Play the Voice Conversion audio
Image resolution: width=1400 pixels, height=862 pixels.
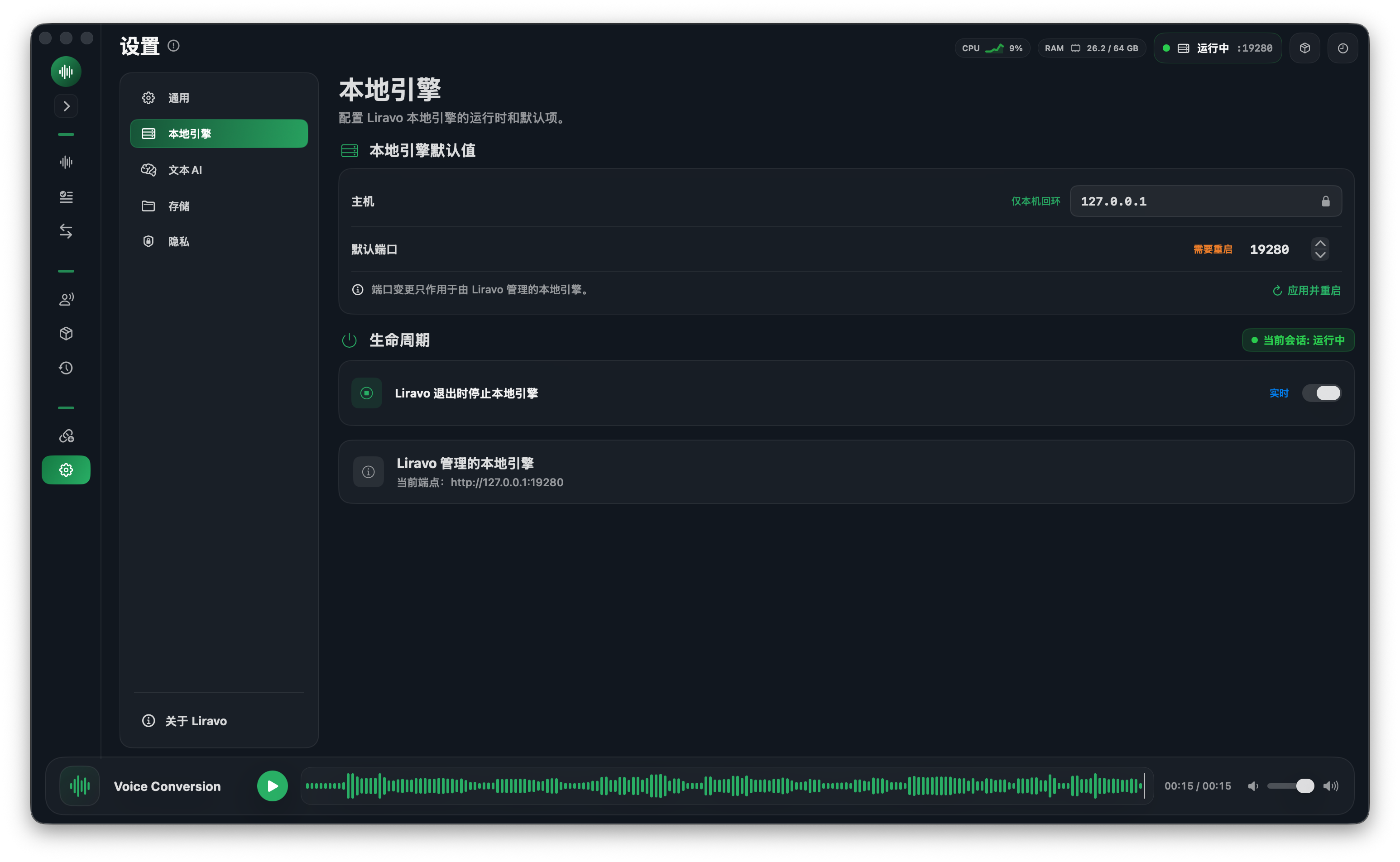273,785
